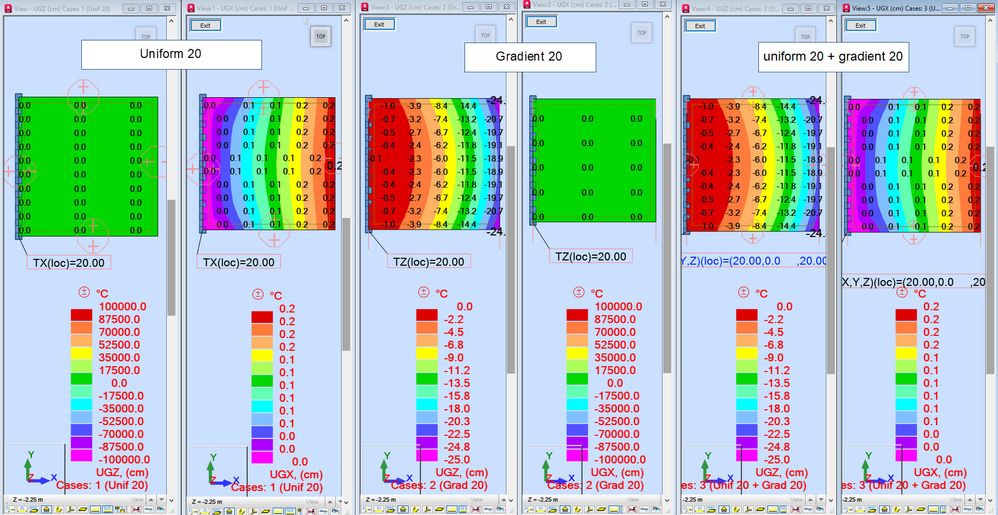Click the red app icon in View:1 title bar
This screenshot has width=998, height=515.
point(190,7)
